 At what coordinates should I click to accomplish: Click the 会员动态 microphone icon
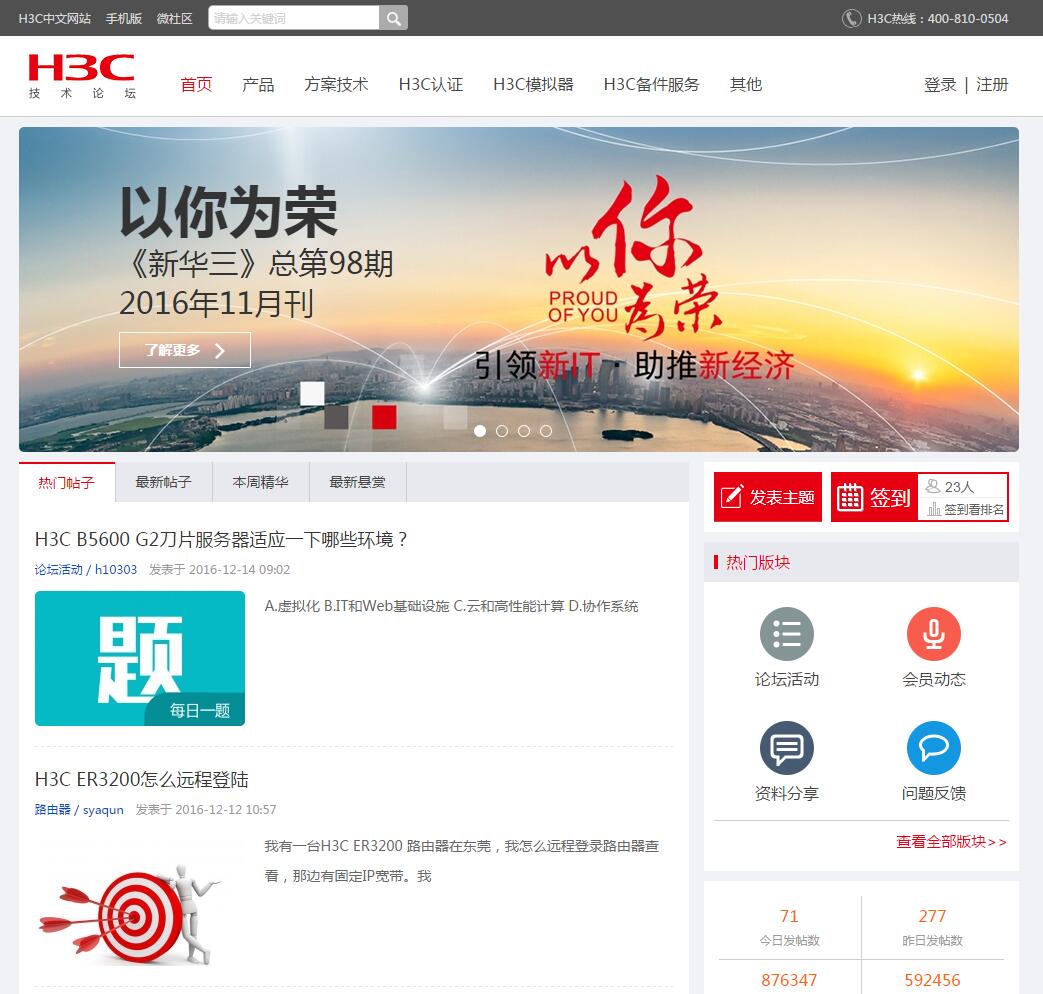tap(933, 634)
